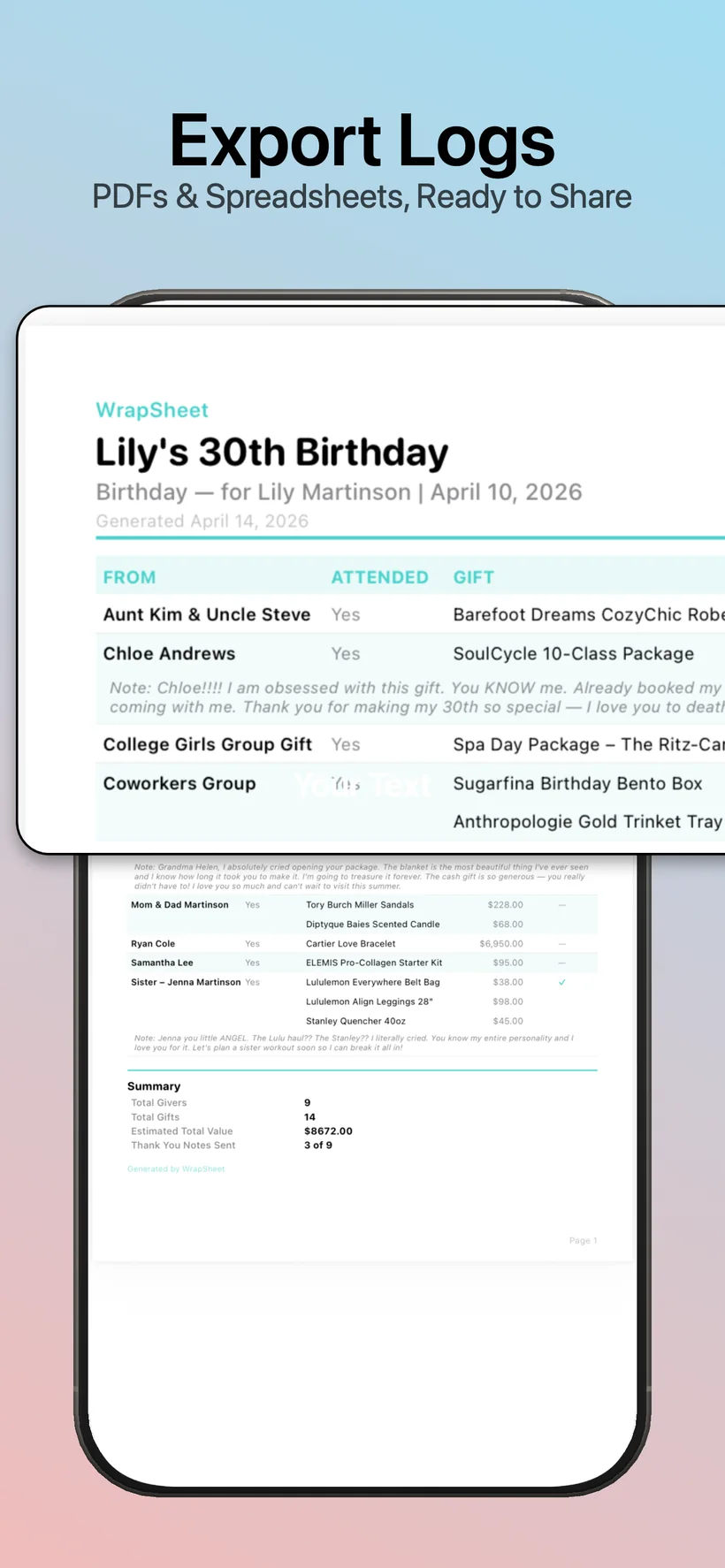Click "Generated April 14, 2026" text

point(202,521)
